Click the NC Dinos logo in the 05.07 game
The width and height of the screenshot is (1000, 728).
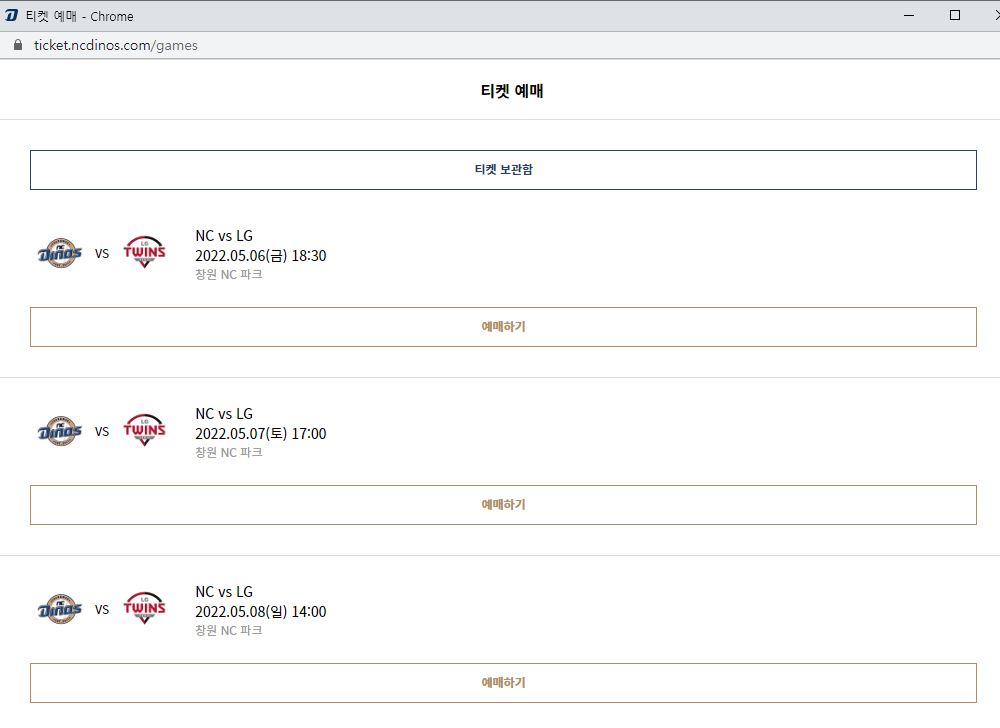60,431
